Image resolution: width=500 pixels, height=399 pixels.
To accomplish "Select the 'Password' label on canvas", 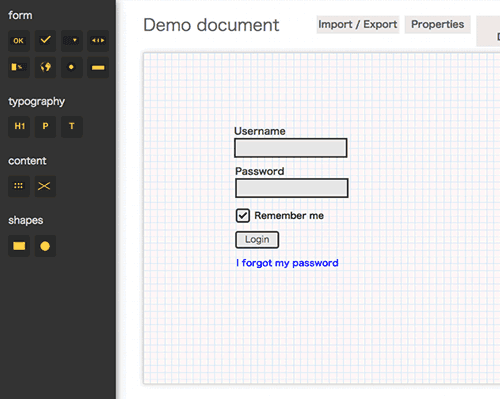I will point(260,171).
